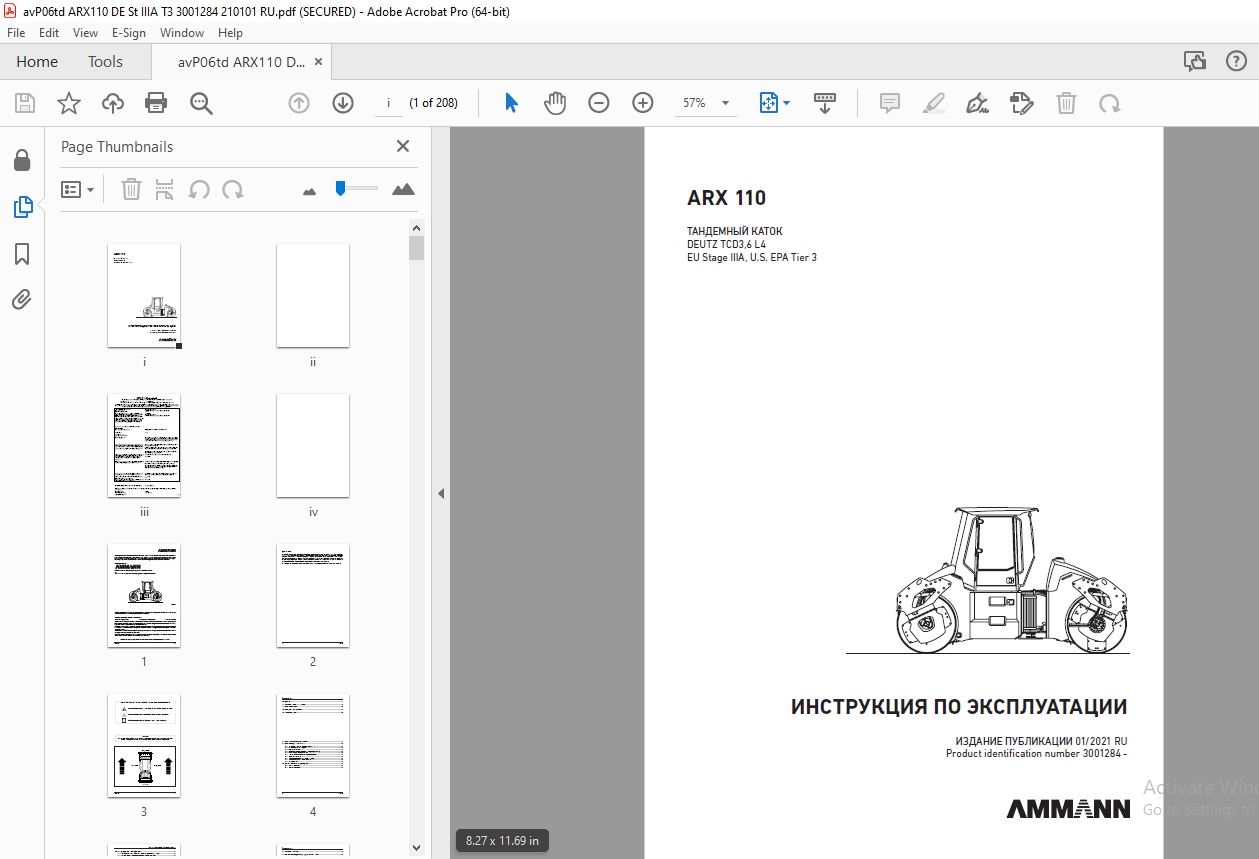1259x859 pixels.
Task: Open the Edit menu
Action: click(49, 33)
